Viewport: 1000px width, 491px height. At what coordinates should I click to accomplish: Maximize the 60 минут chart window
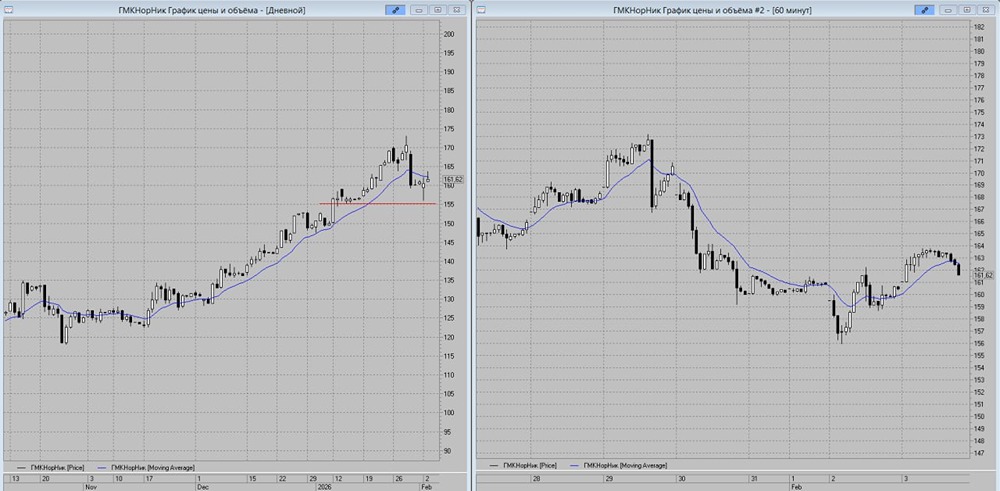pos(967,10)
